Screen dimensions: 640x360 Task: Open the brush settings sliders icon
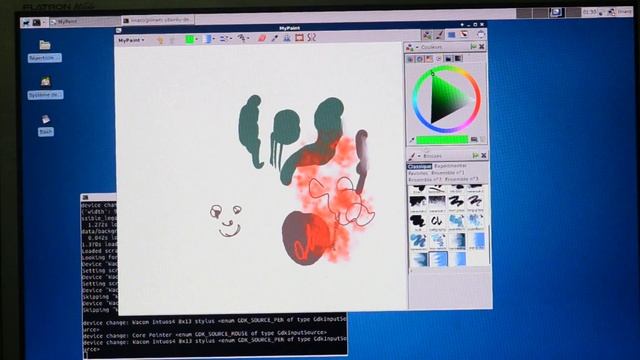[x=224, y=39]
